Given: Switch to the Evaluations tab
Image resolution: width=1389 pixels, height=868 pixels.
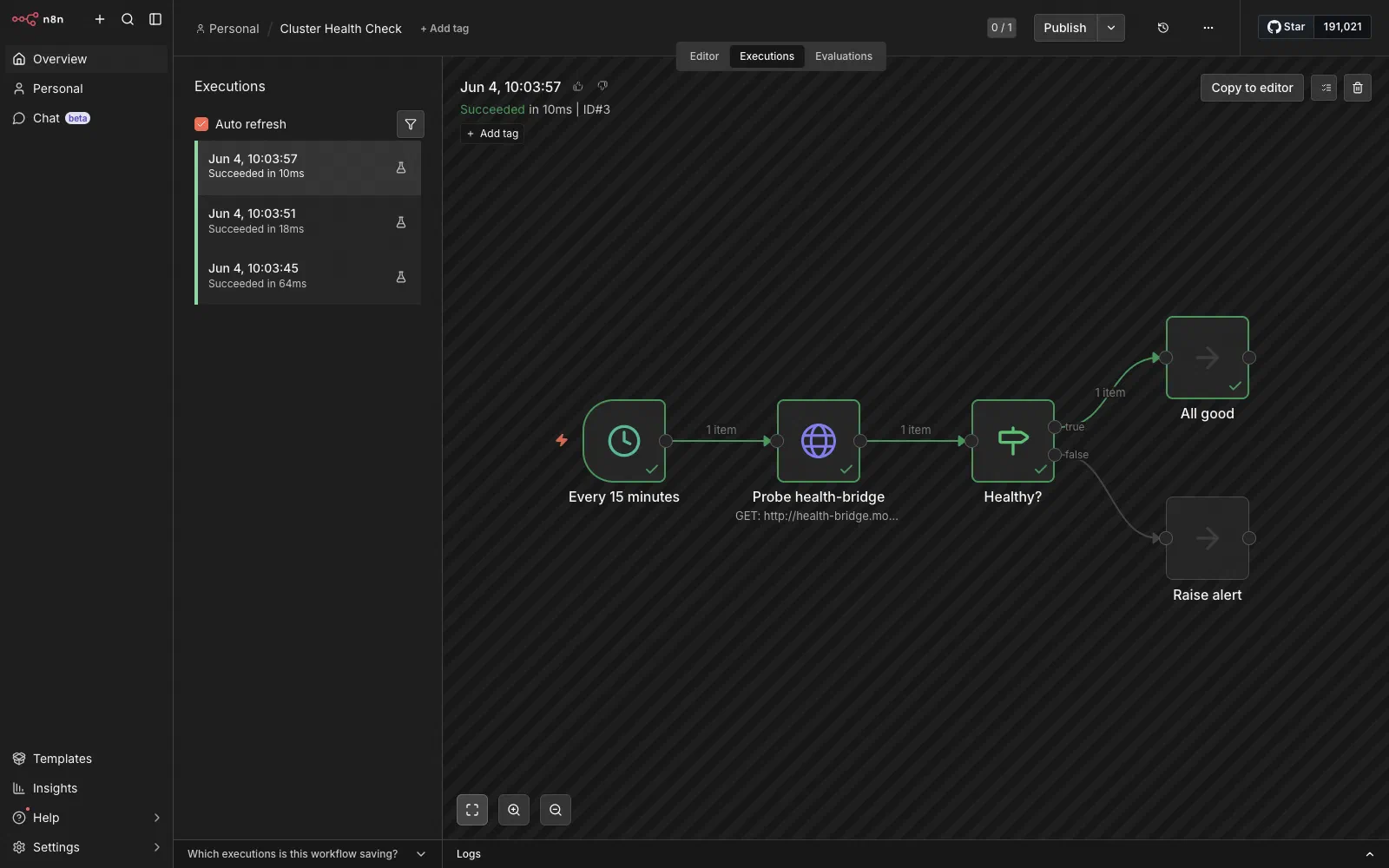Looking at the screenshot, I should coord(844,56).
